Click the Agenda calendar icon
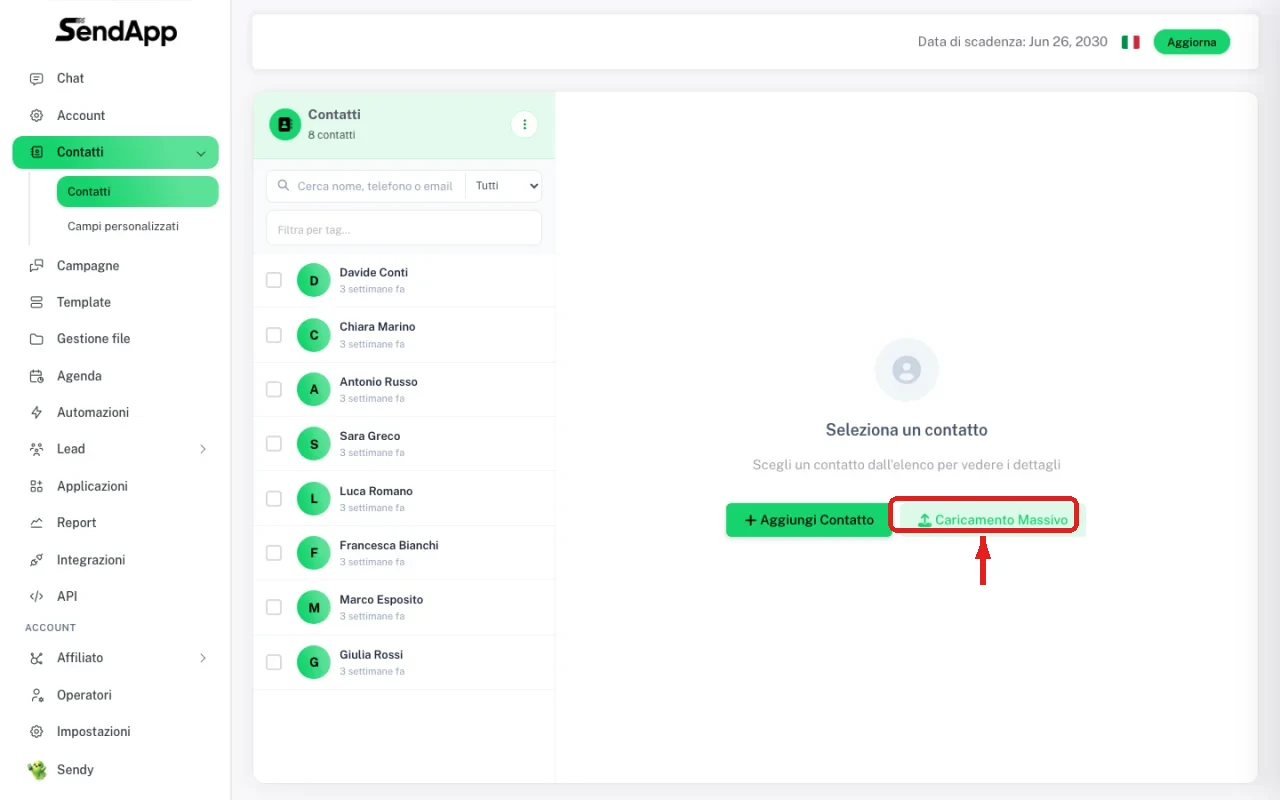Viewport: 1280px width, 800px height. pos(37,376)
